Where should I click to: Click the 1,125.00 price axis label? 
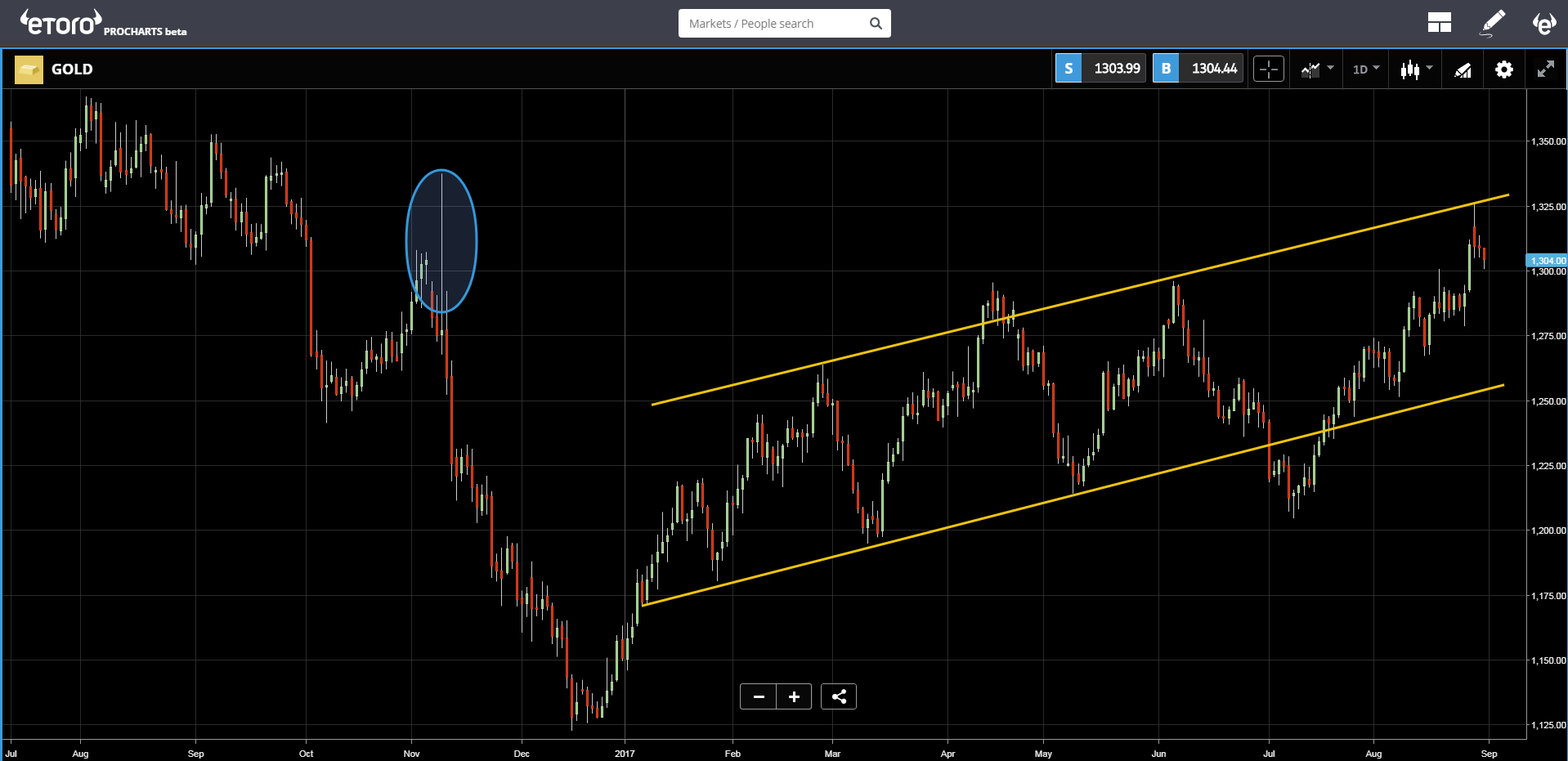click(x=1548, y=725)
